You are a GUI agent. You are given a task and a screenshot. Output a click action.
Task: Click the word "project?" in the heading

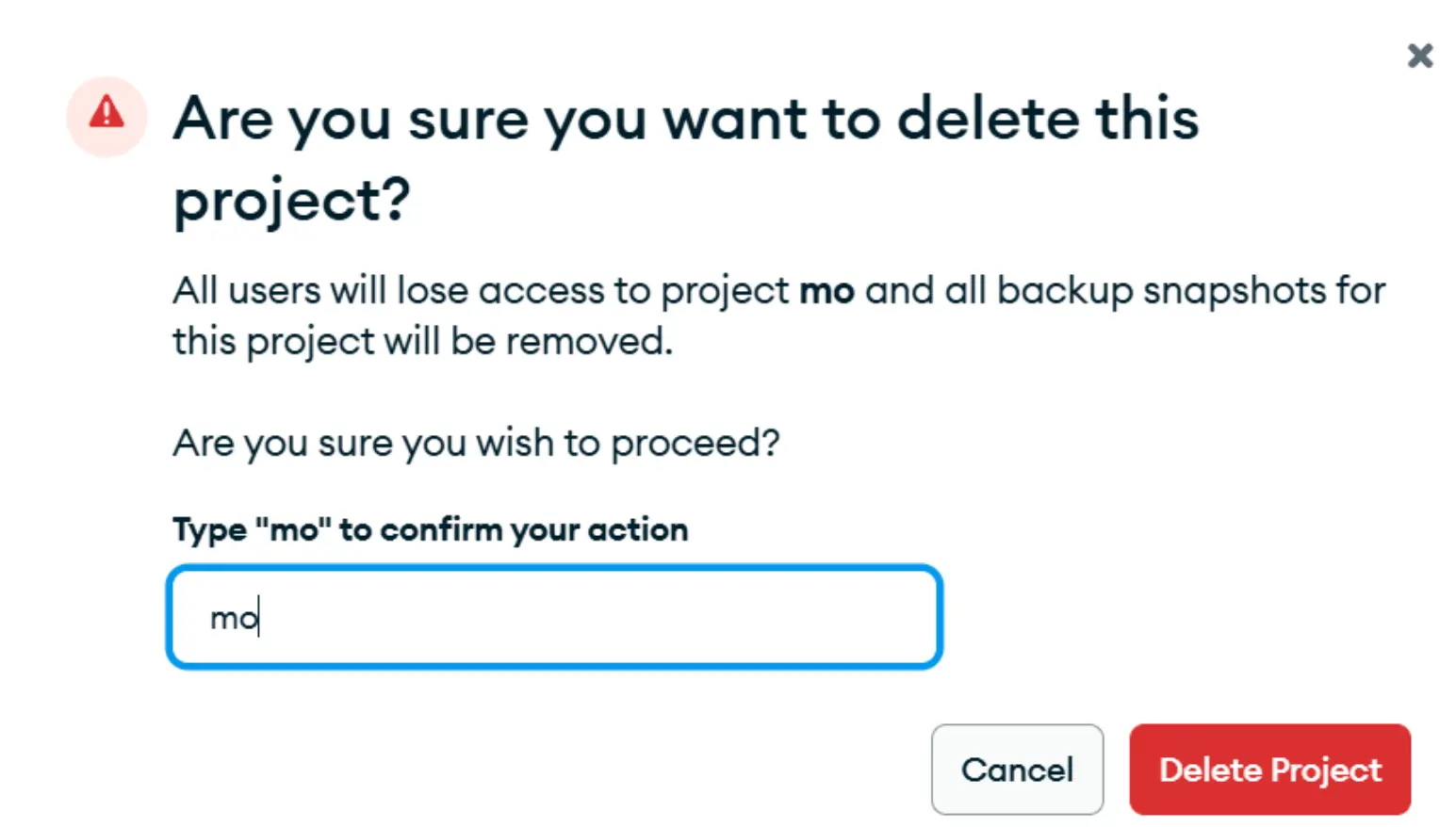[x=292, y=201]
